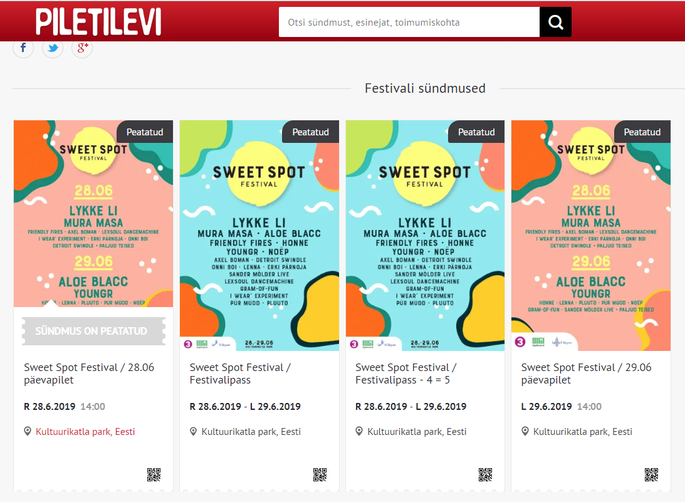Open QR code on Festivalipass 4 = 5 card
The height and width of the screenshot is (502, 685).
485,475
